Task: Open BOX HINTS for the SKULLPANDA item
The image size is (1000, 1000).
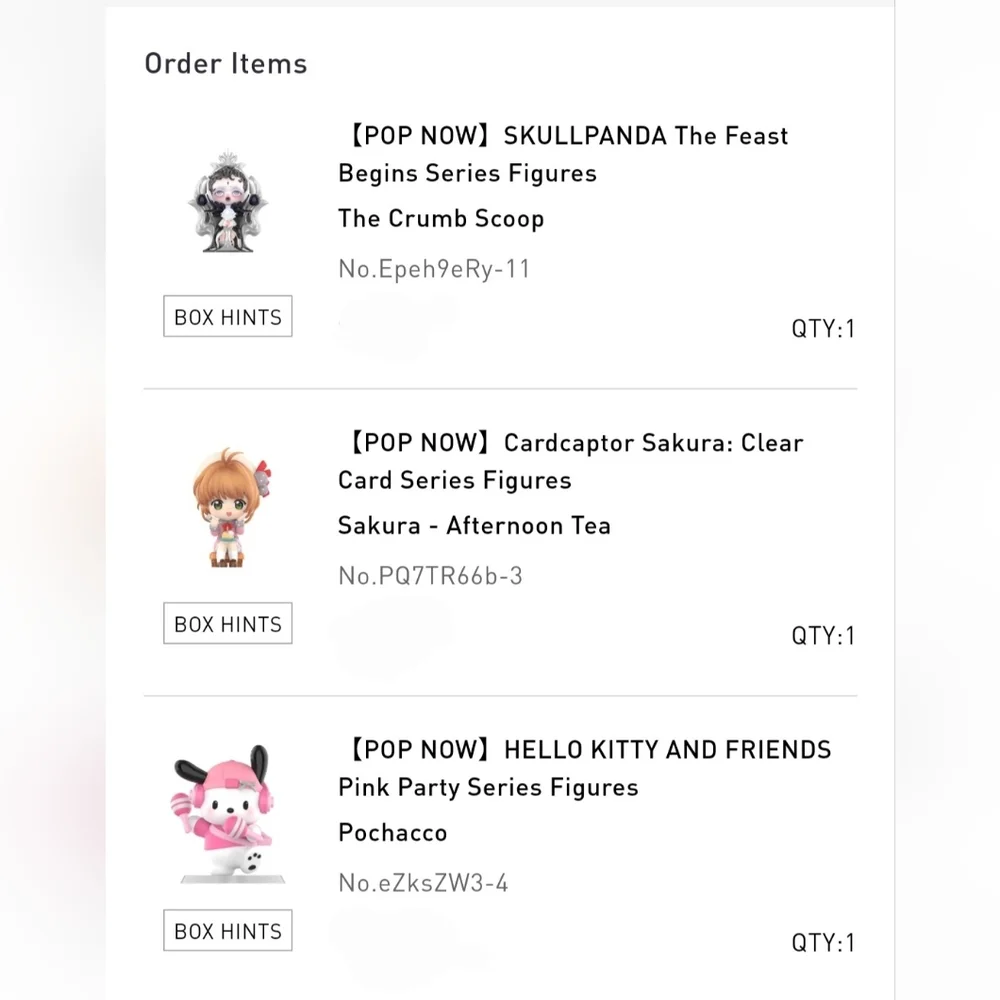Action: tap(228, 317)
